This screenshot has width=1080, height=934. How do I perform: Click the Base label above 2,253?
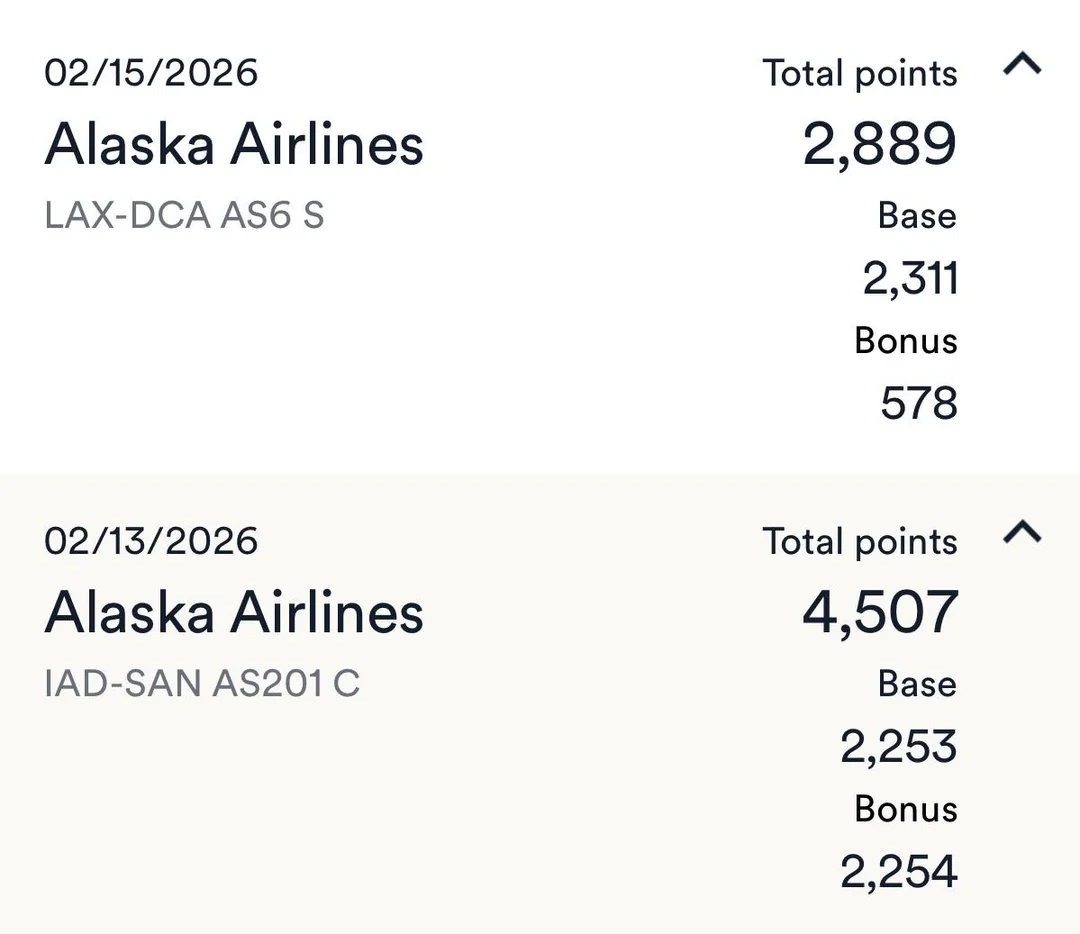point(917,683)
